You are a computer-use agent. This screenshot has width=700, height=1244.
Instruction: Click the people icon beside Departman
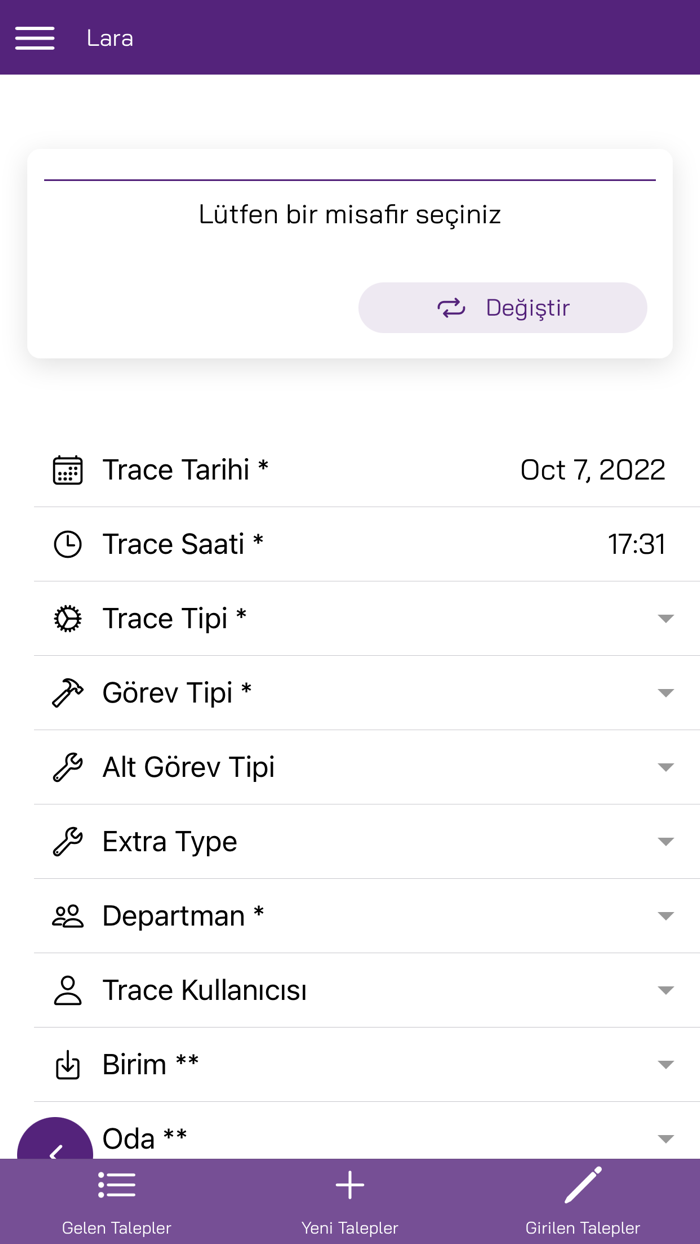(x=67, y=916)
